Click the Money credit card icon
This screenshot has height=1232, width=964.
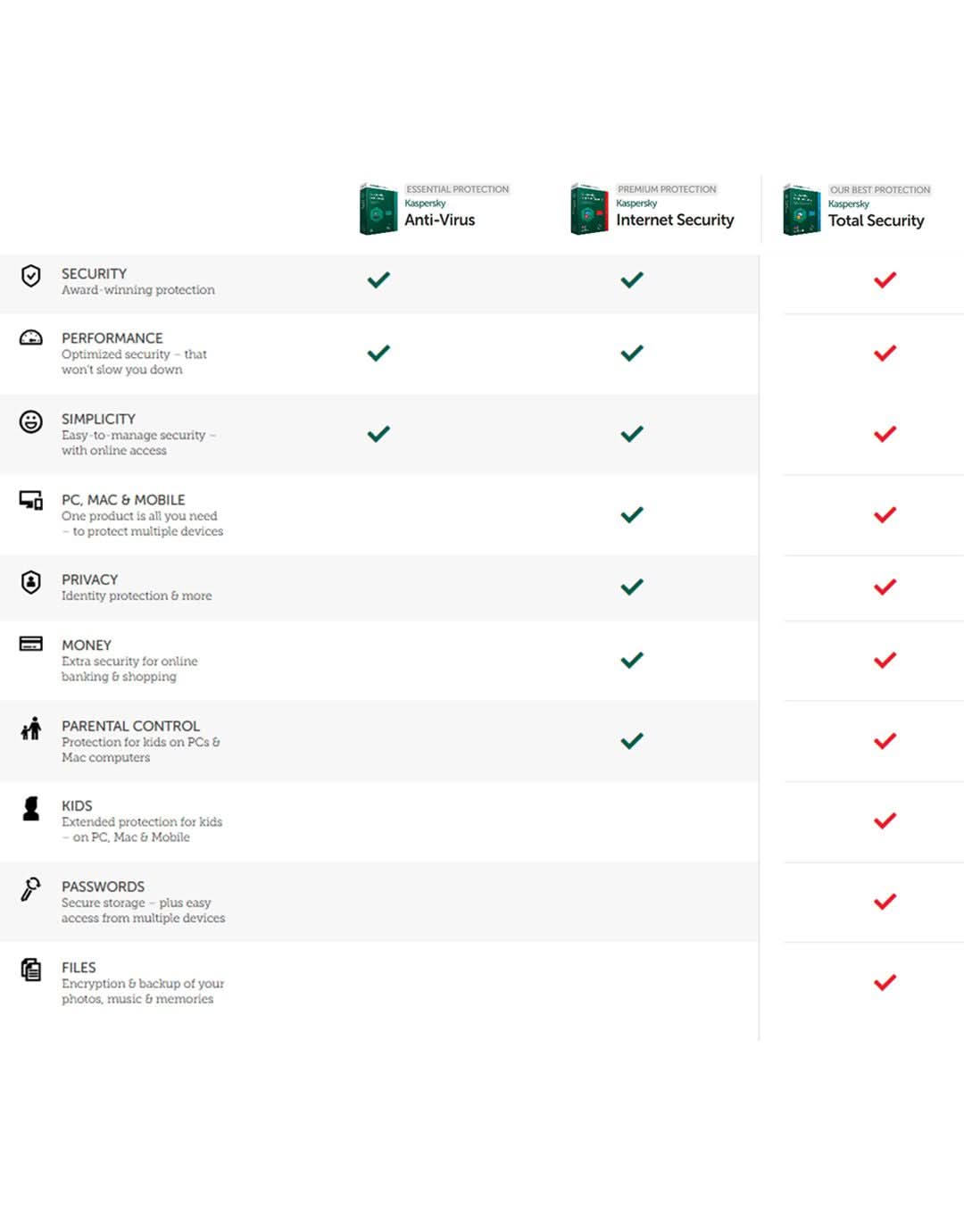(31, 644)
